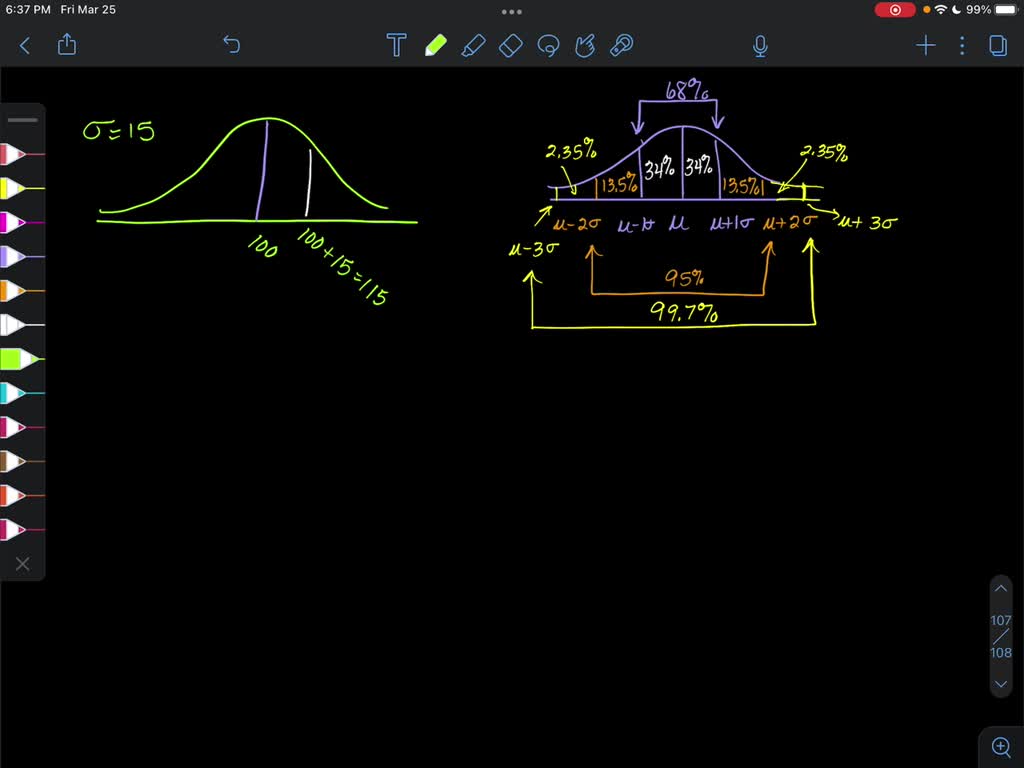The width and height of the screenshot is (1024, 768).
Task: Go to next page with down chevron
Action: click(1001, 685)
